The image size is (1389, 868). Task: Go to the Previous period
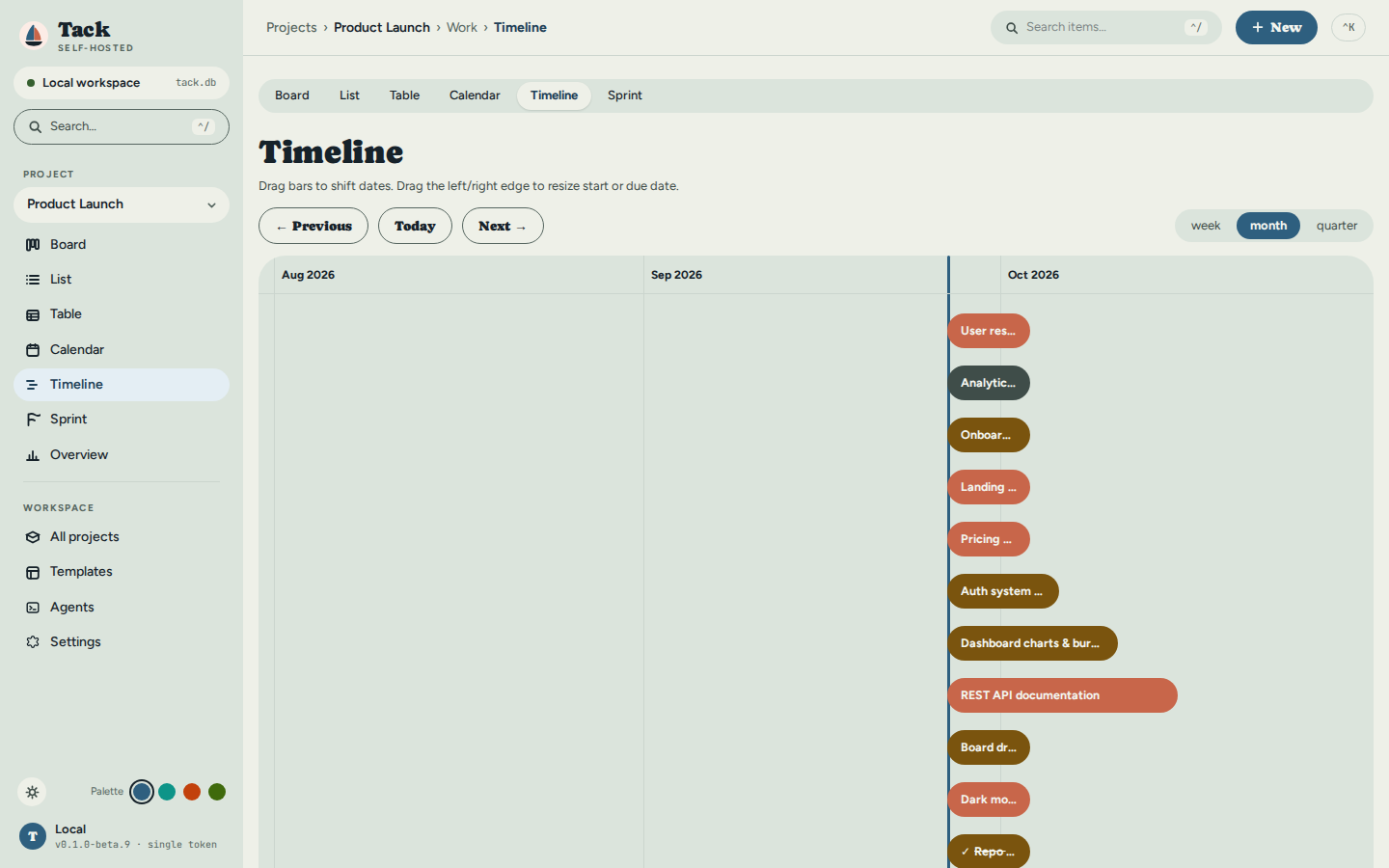pos(313,226)
